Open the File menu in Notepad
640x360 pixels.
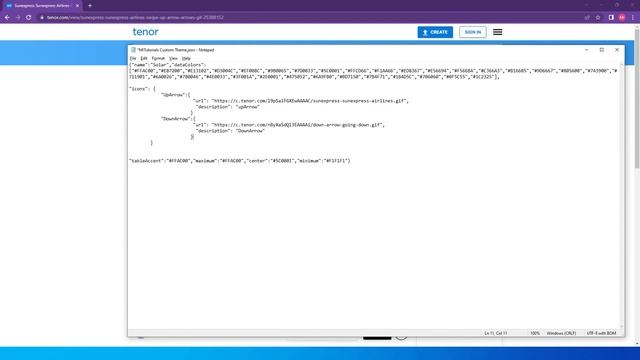pyautogui.click(x=133, y=58)
